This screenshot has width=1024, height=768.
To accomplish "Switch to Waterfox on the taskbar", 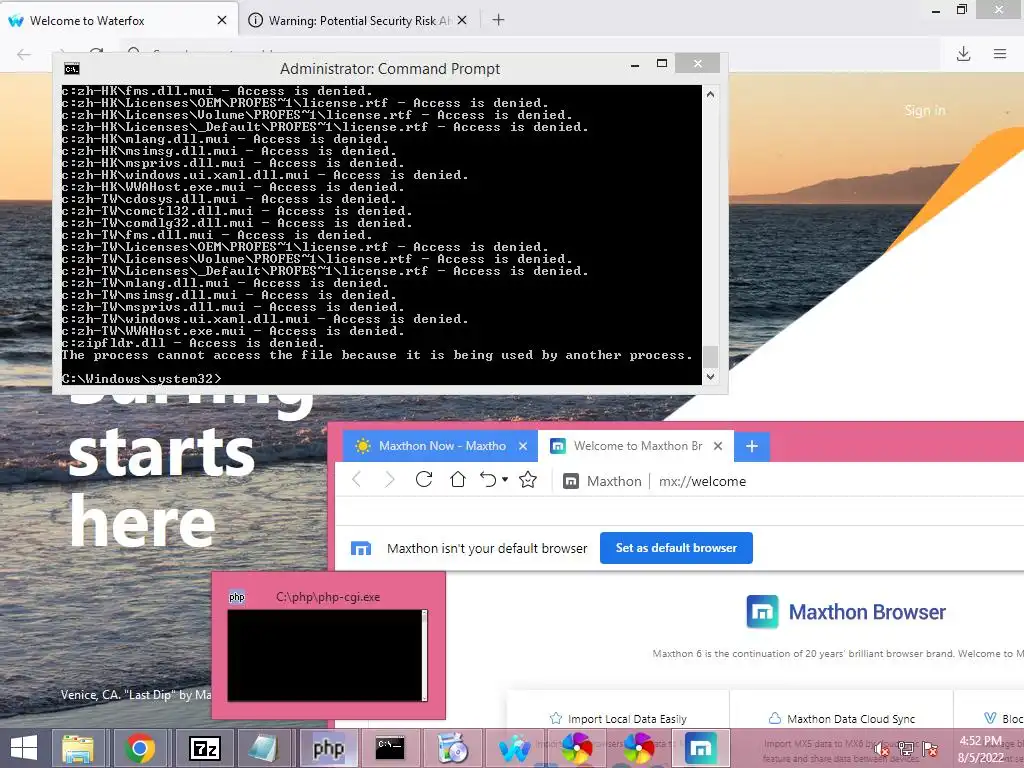I will 515,748.
